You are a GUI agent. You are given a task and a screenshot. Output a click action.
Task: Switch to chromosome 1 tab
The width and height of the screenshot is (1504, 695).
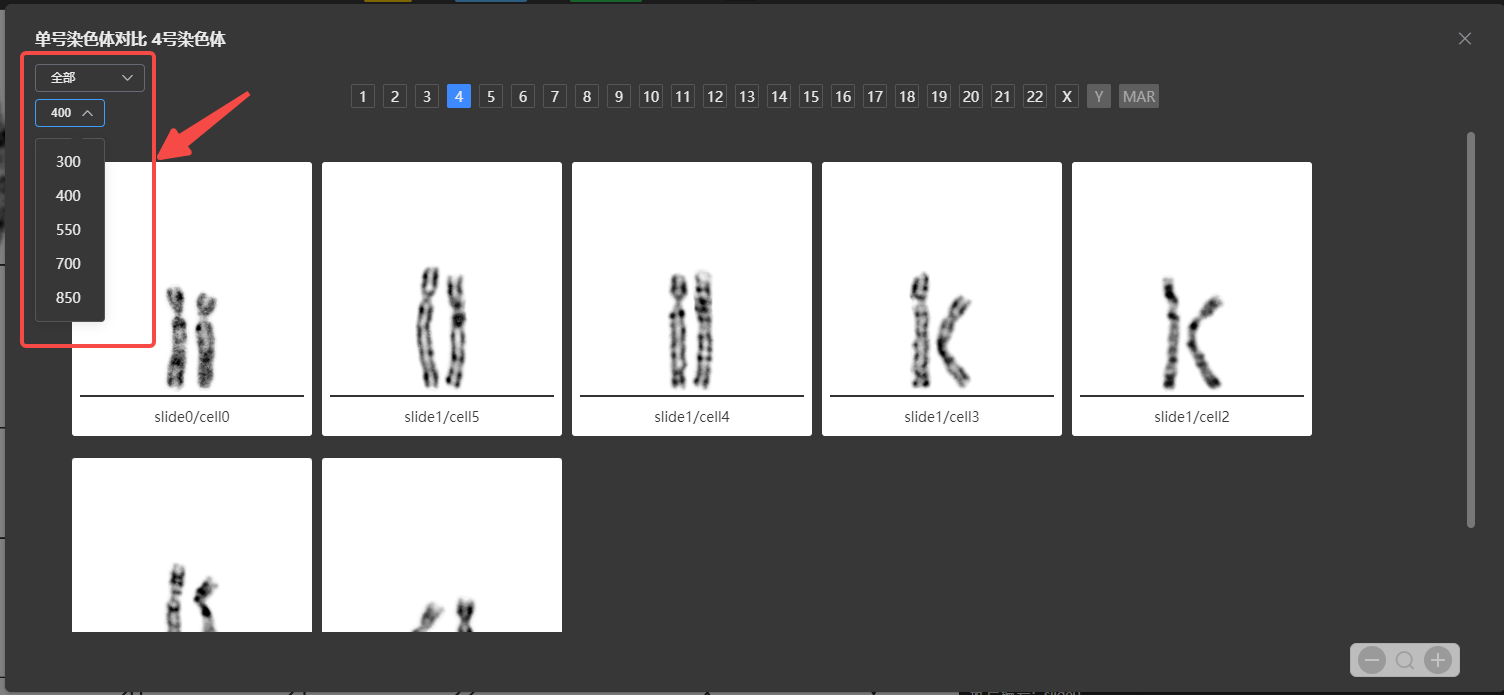click(363, 97)
